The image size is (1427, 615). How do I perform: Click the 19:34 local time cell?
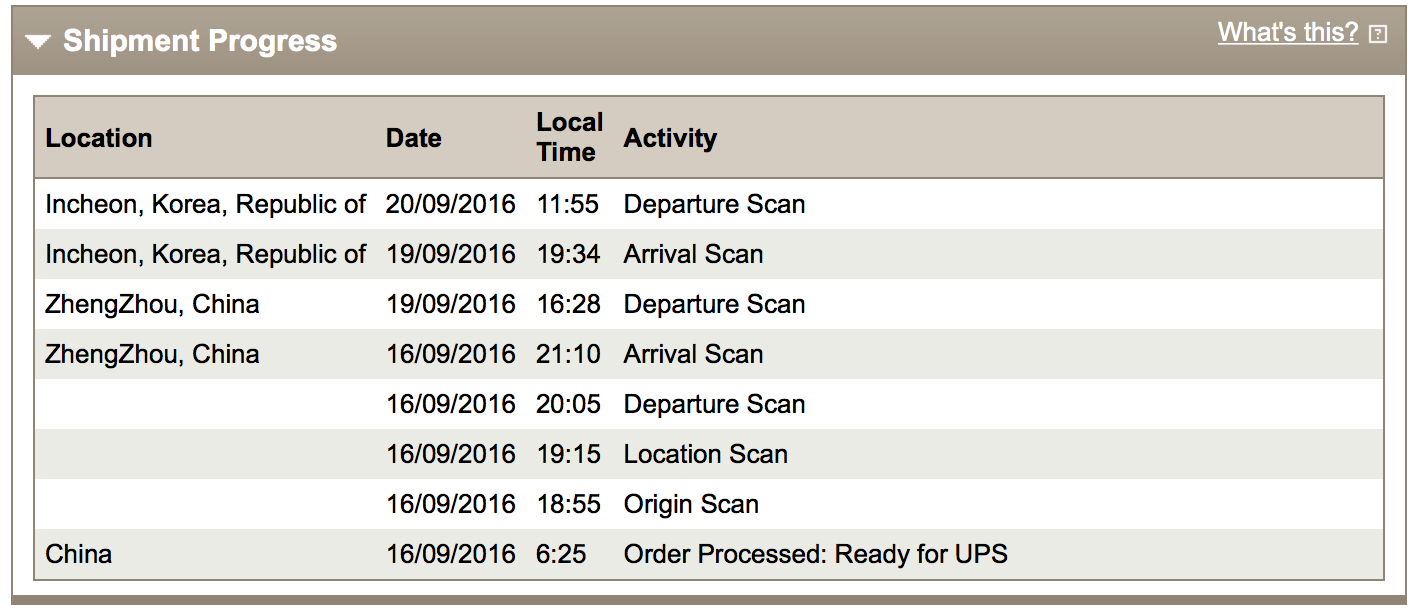(x=568, y=255)
